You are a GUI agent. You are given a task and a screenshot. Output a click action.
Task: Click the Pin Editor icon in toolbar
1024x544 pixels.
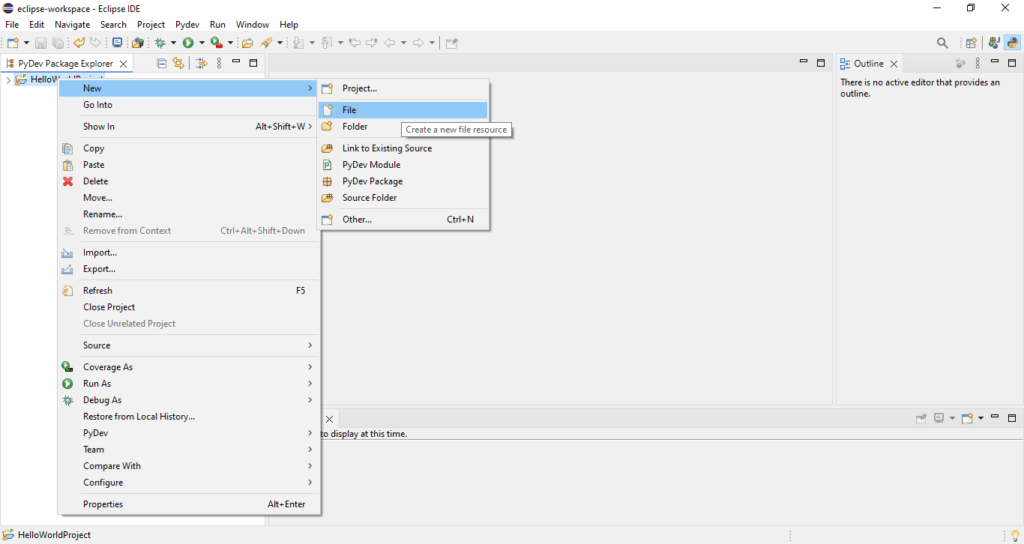pyautogui.click(x=451, y=43)
